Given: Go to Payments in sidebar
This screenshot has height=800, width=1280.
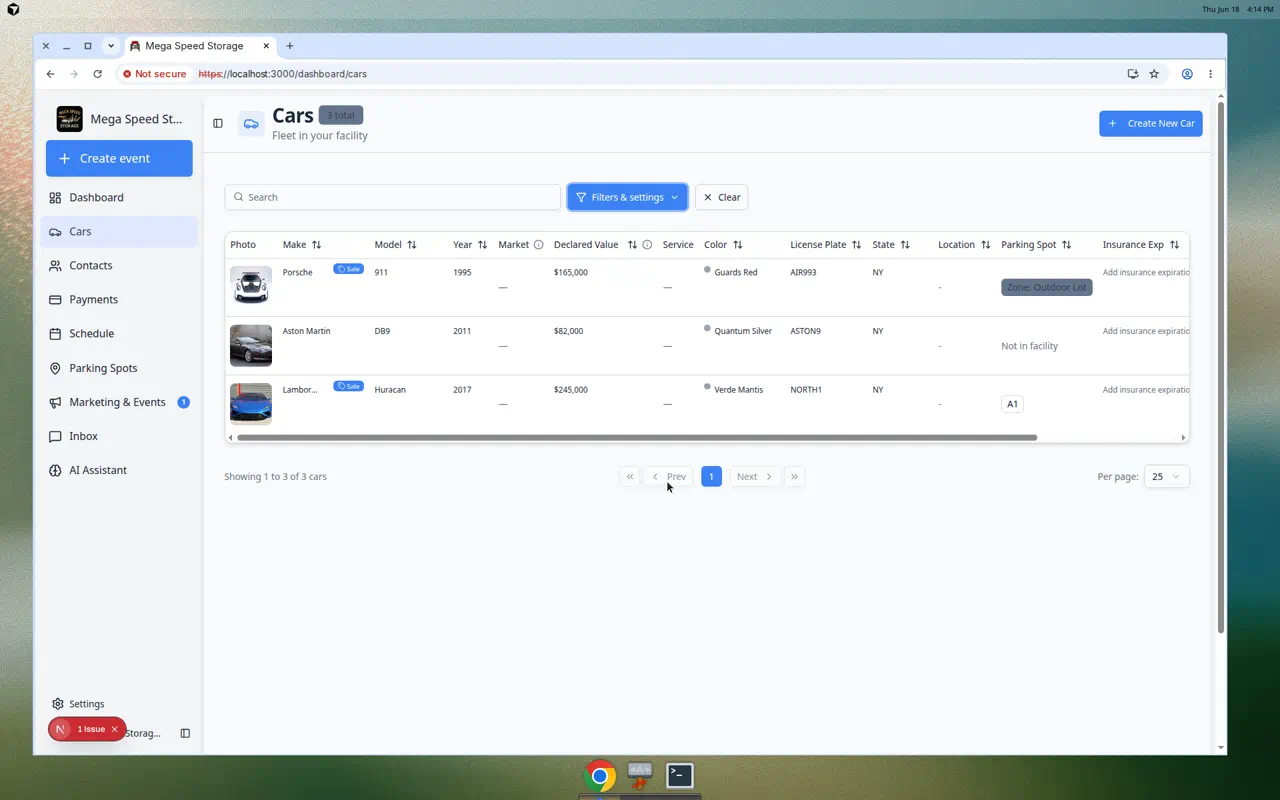Looking at the screenshot, I should (119, 299).
